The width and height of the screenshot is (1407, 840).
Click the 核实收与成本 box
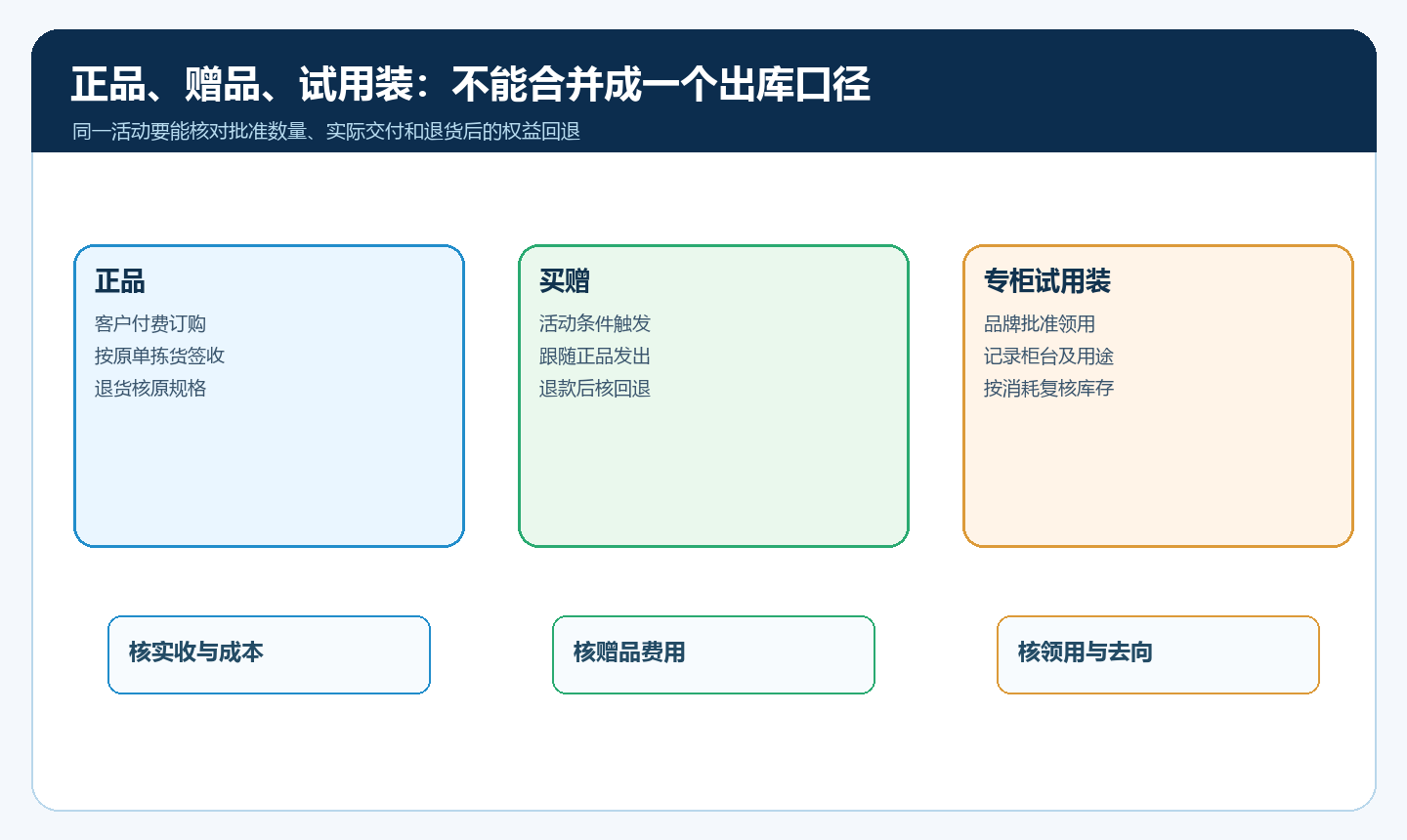tap(269, 654)
